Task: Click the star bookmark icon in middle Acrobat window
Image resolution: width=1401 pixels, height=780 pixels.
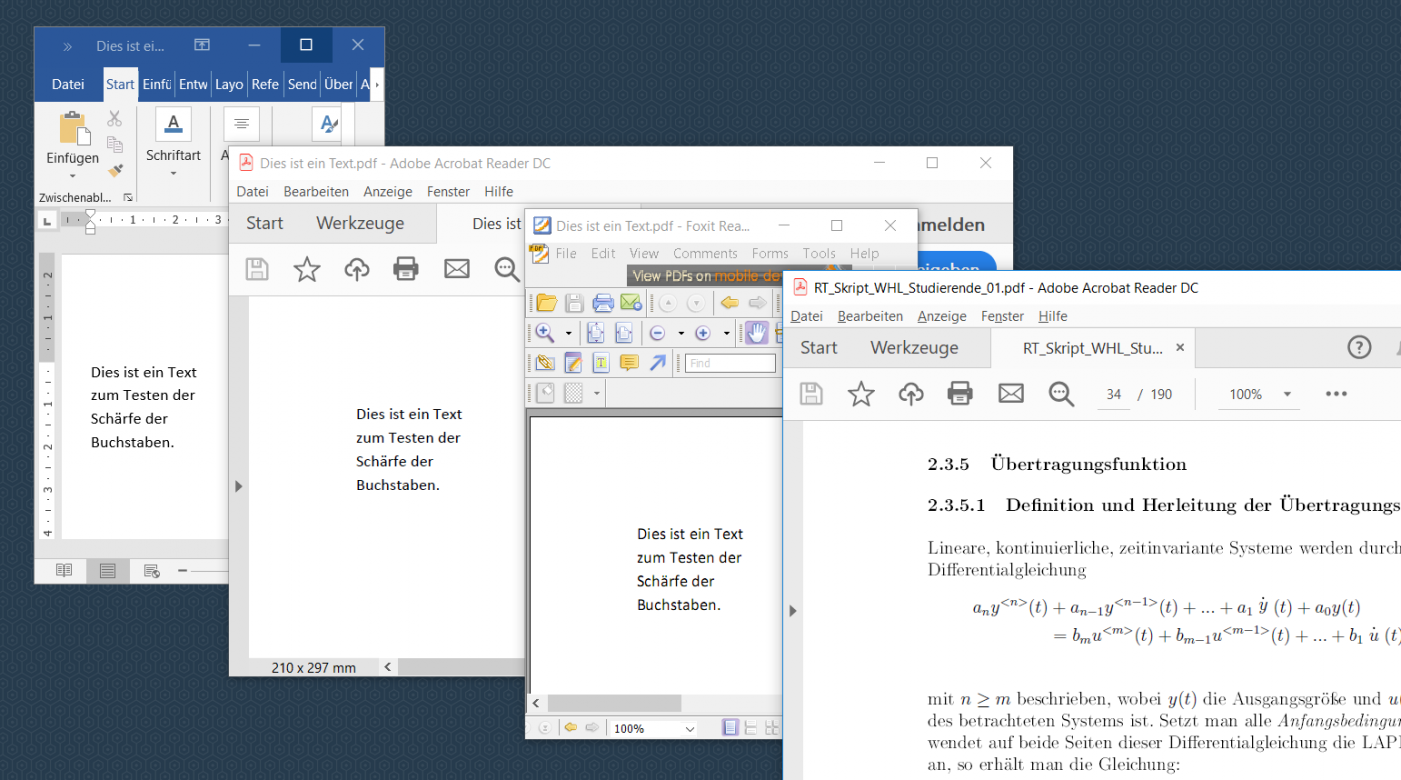Action: (x=307, y=269)
